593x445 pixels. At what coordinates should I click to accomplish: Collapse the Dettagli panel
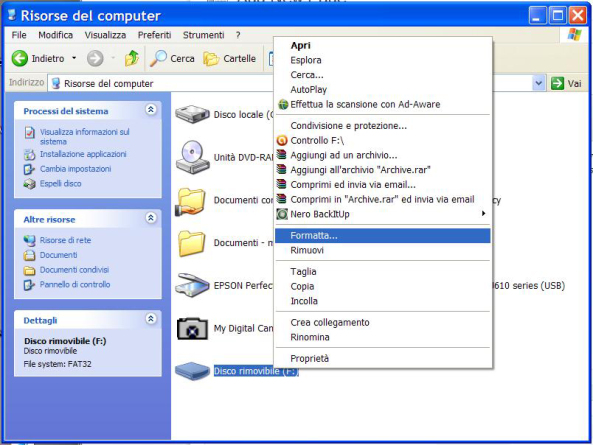pyautogui.click(x=151, y=319)
